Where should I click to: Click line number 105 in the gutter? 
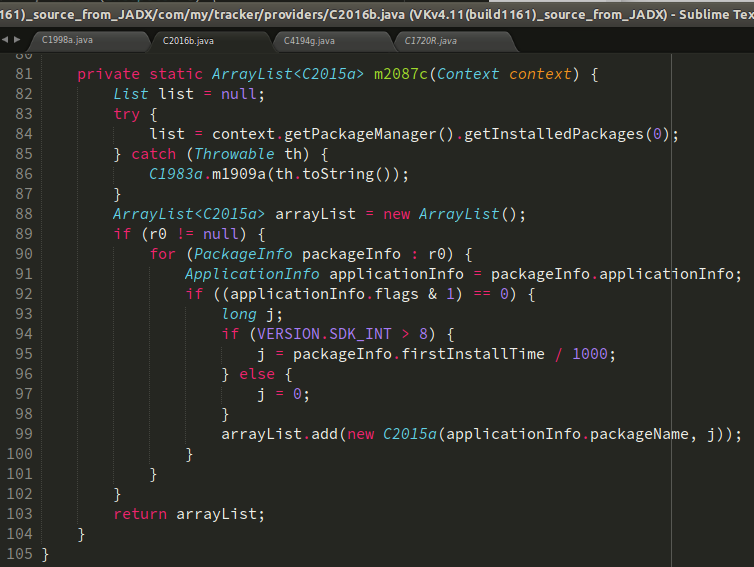[20, 553]
